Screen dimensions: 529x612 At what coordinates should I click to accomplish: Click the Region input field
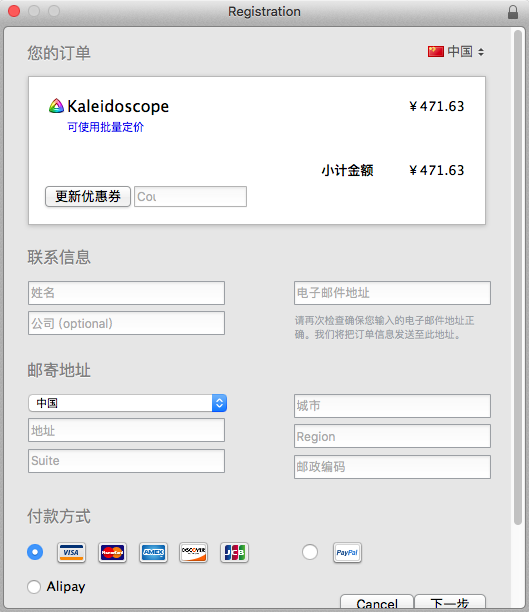(392, 436)
